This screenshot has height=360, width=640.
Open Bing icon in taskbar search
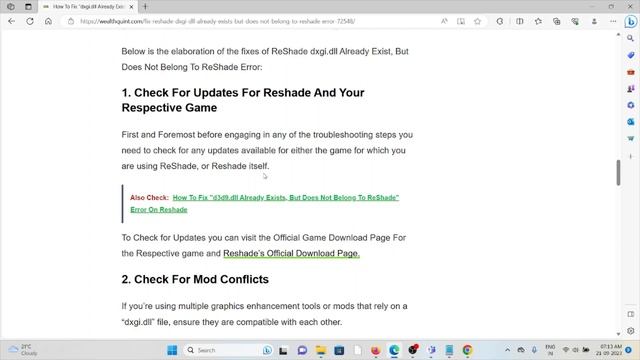267,350
